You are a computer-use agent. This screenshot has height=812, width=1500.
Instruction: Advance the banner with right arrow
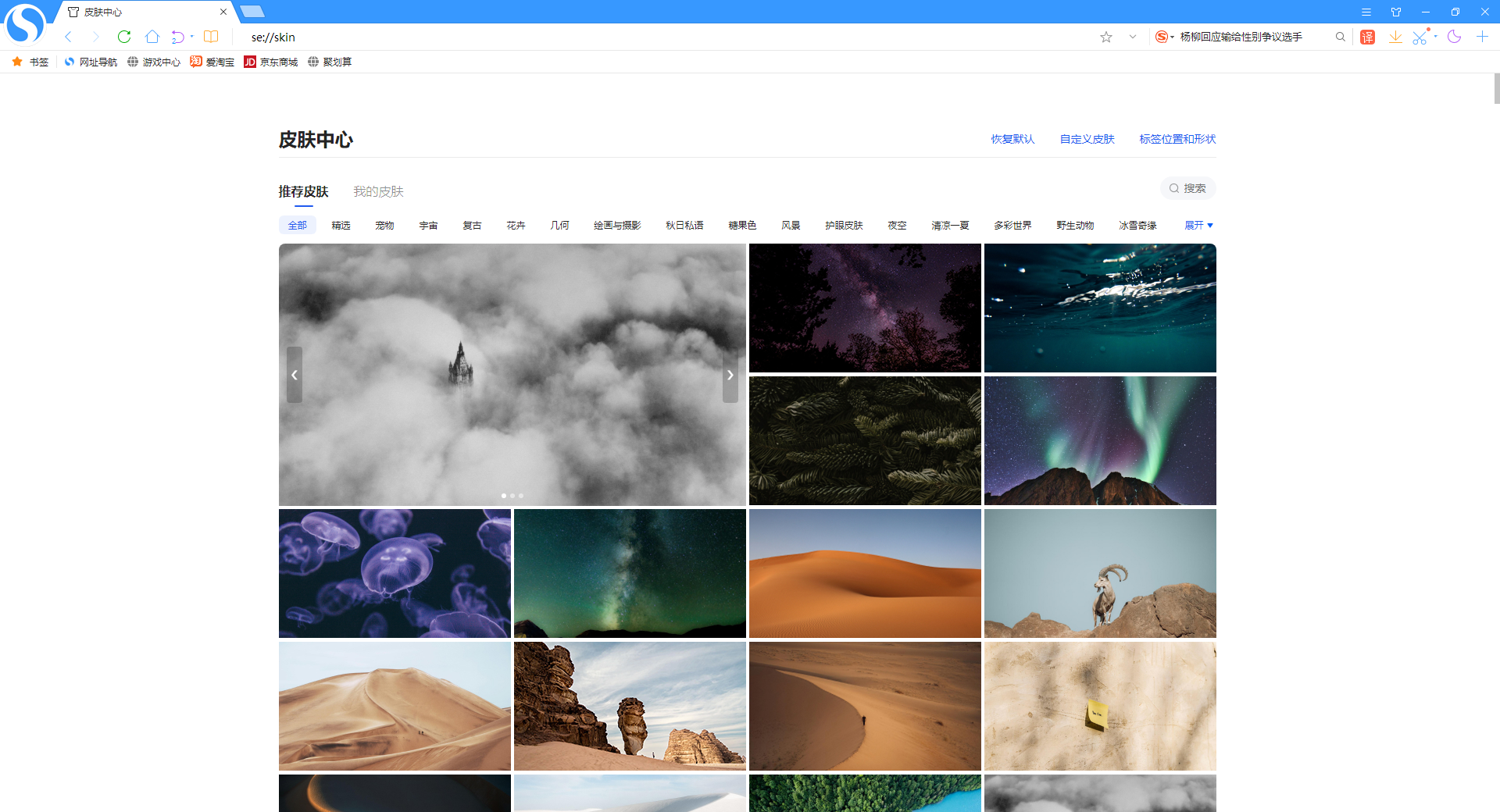click(x=730, y=375)
